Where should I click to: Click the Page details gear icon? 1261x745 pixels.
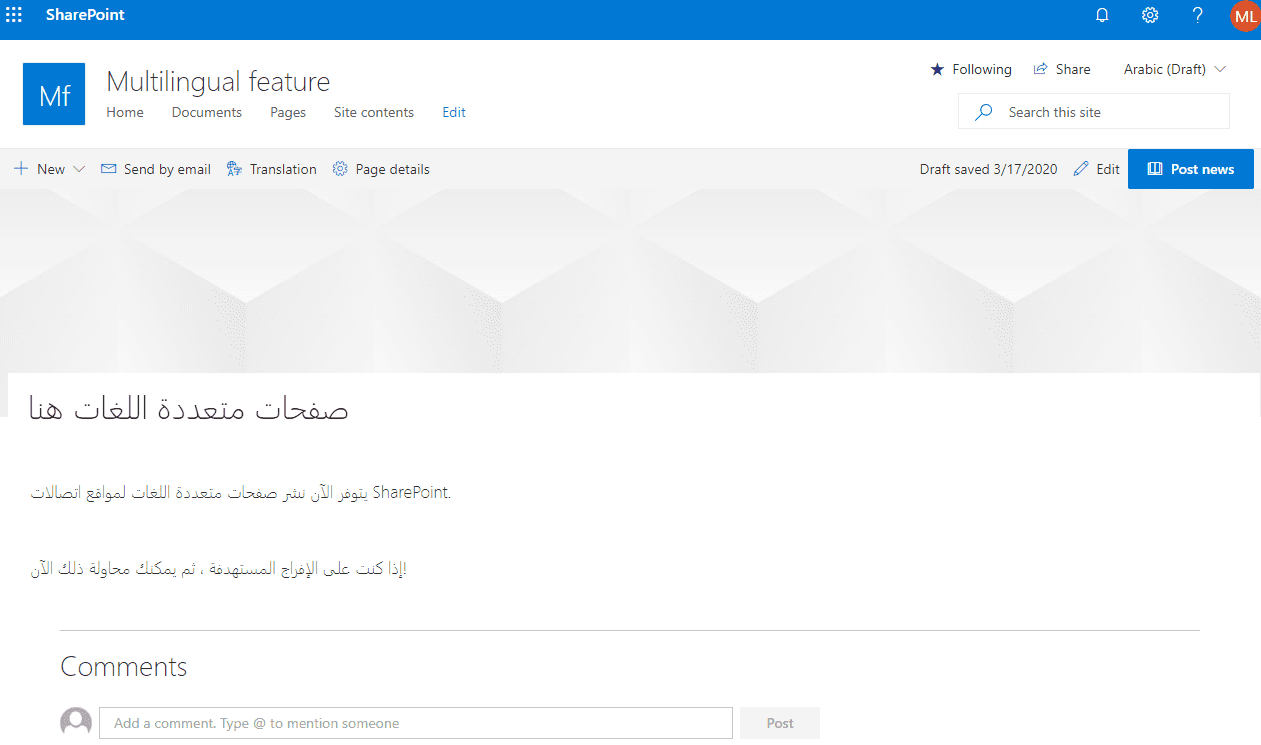[x=340, y=169]
